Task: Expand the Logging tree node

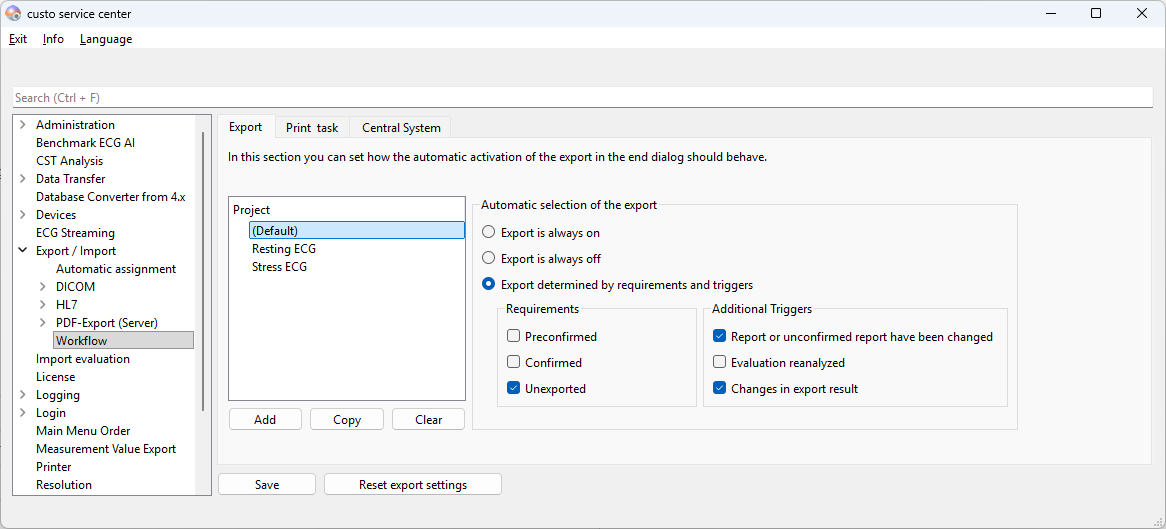Action: coord(23,395)
